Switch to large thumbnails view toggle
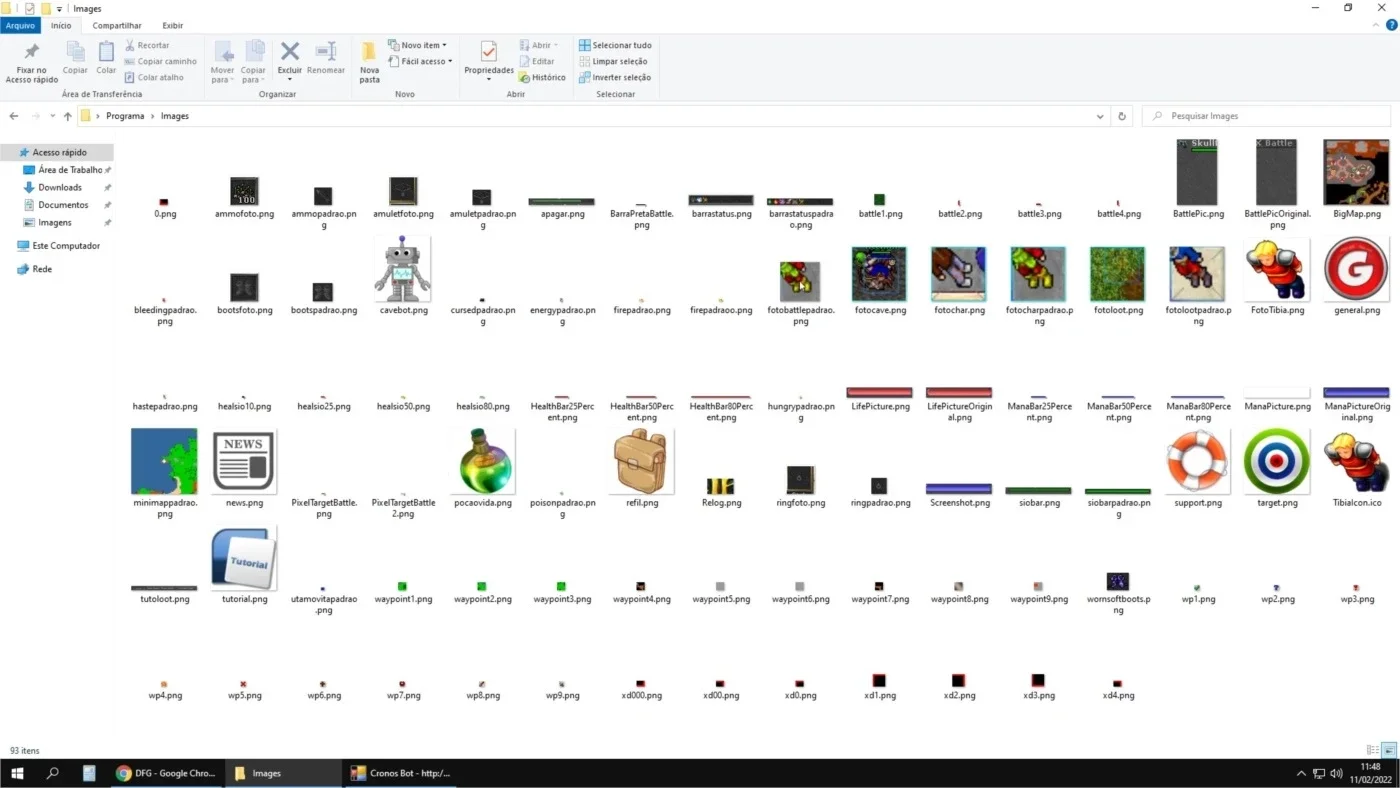Screen dimensions: 1400x788 [x=1388, y=750]
